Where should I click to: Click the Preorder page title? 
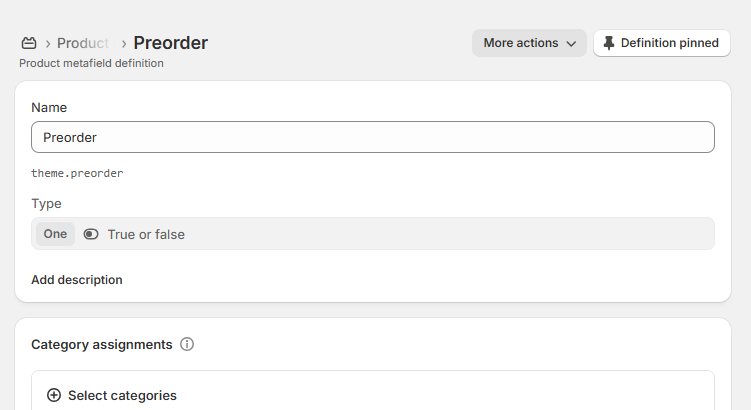(x=171, y=43)
